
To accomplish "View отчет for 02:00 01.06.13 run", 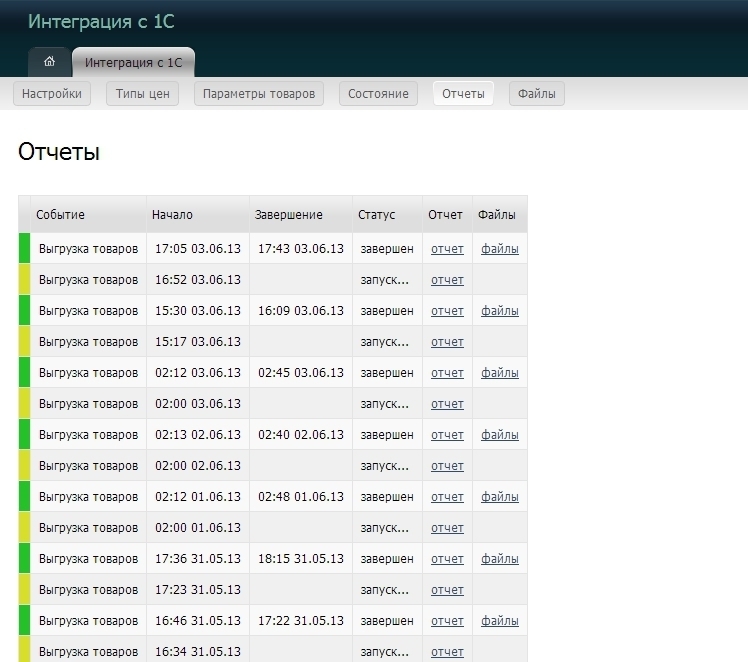I will [x=447, y=528].
